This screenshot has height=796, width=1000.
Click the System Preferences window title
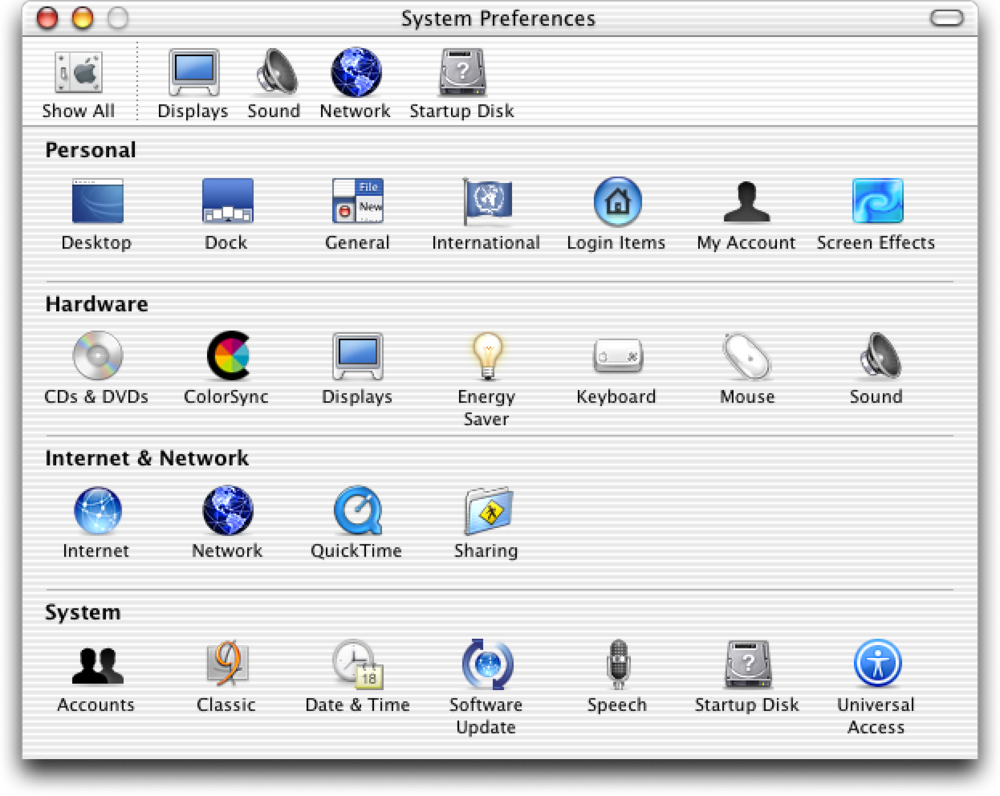click(x=498, y=18)
